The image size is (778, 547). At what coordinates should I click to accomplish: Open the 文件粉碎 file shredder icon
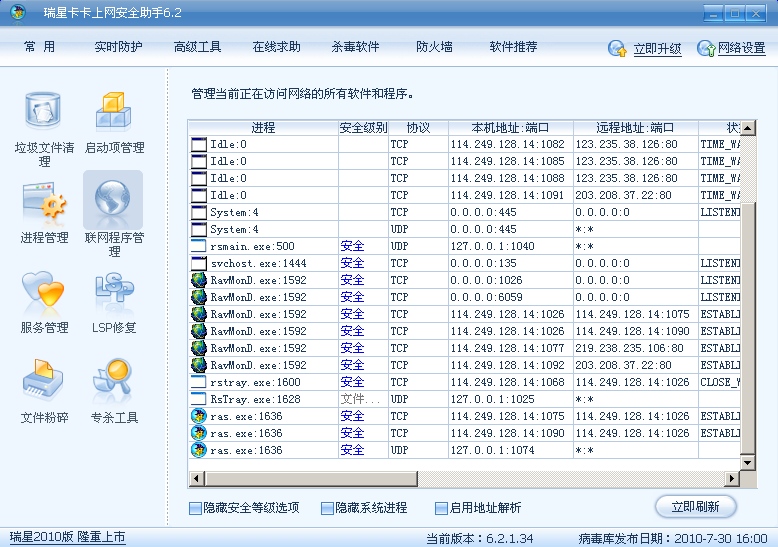pyautogui.click(x=43, y=378)
